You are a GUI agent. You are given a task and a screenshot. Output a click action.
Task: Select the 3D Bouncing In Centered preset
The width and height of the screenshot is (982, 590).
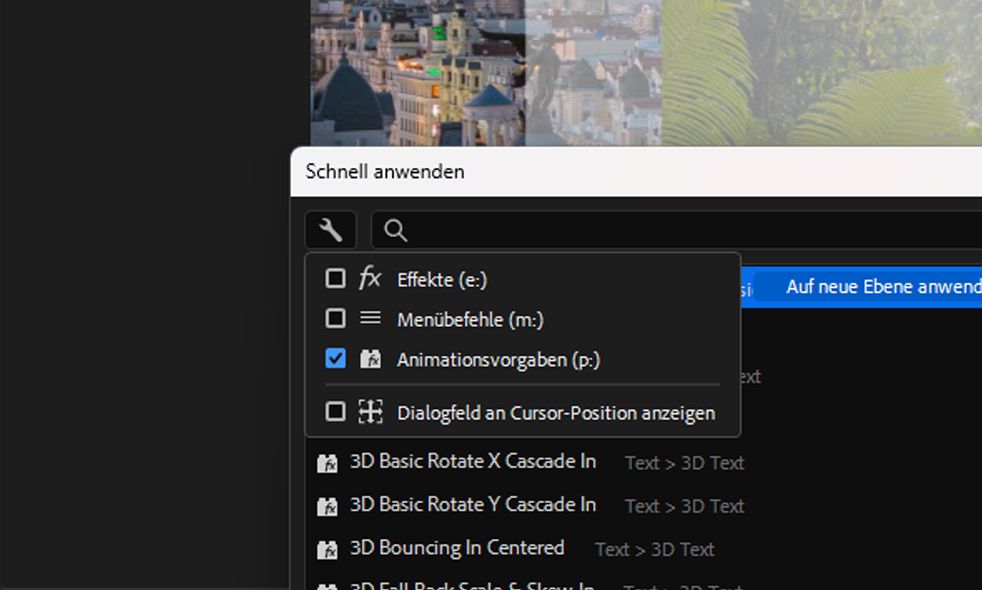[x=456, y=548]
